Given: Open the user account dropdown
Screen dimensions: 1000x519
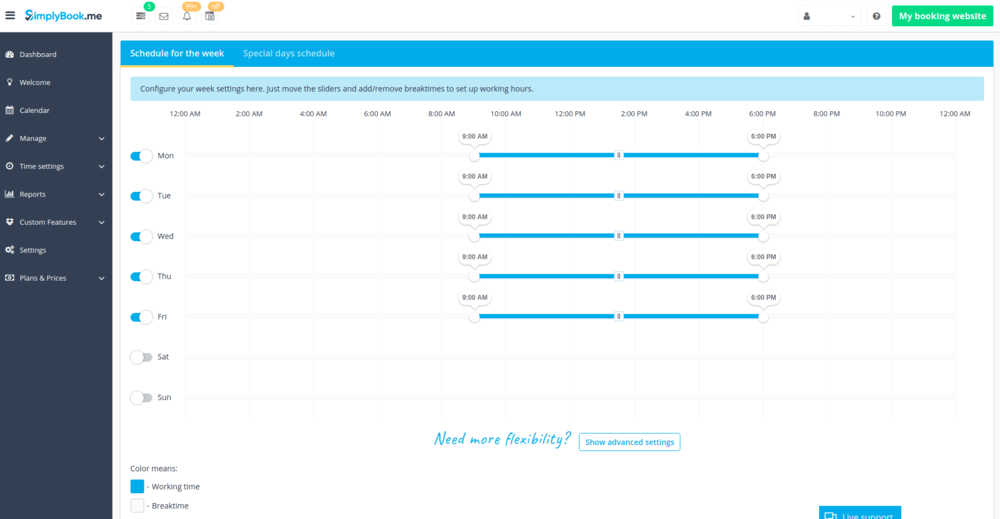Looking at the screenshot, I should click(x=829, y=16).
